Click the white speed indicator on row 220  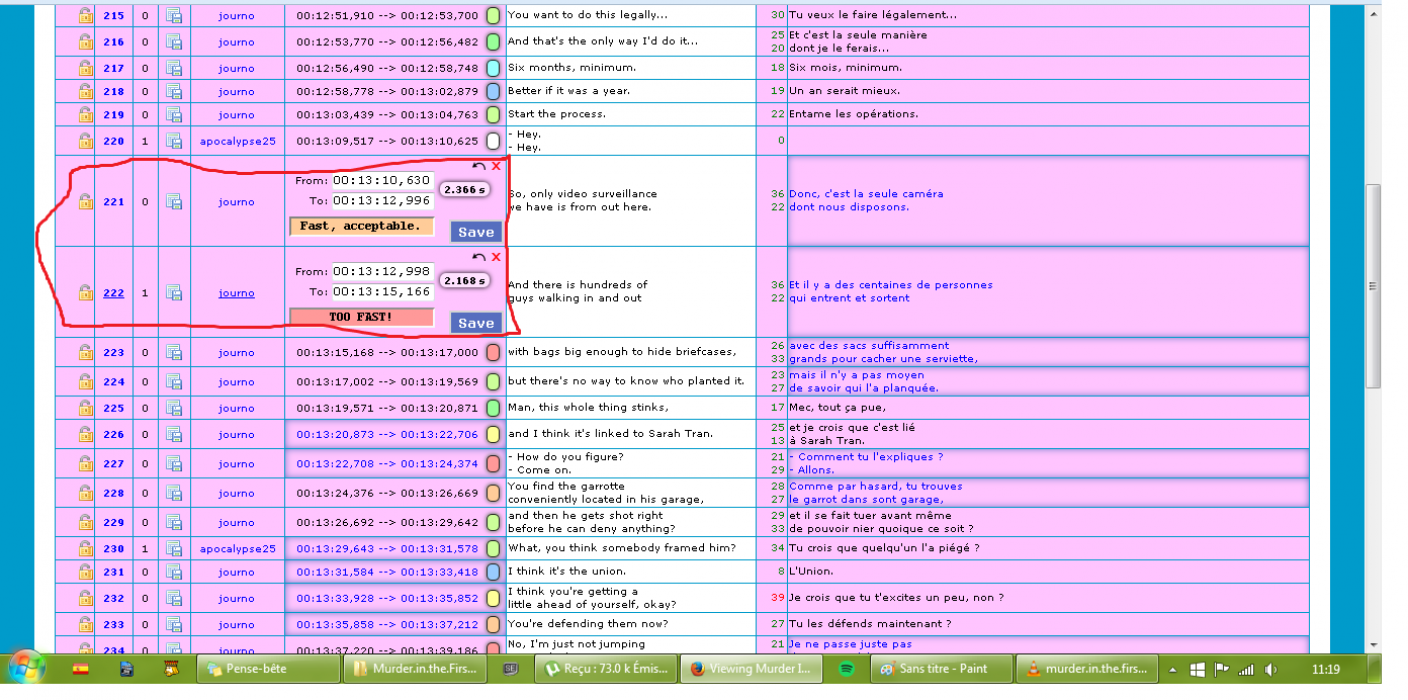point(493,141)
